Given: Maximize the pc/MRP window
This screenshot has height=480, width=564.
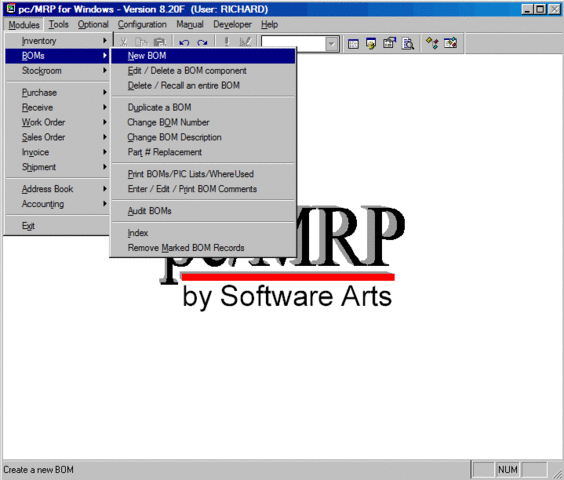Looking at the screenshot, I should [x=540, y=9].
